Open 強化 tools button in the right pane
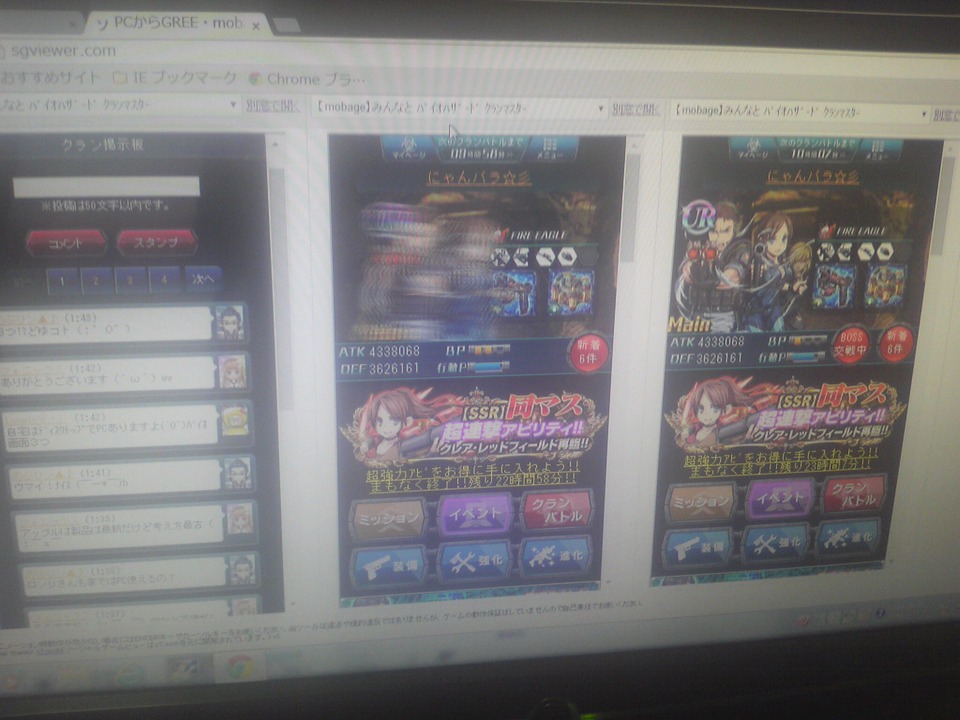 coord(776,541)
